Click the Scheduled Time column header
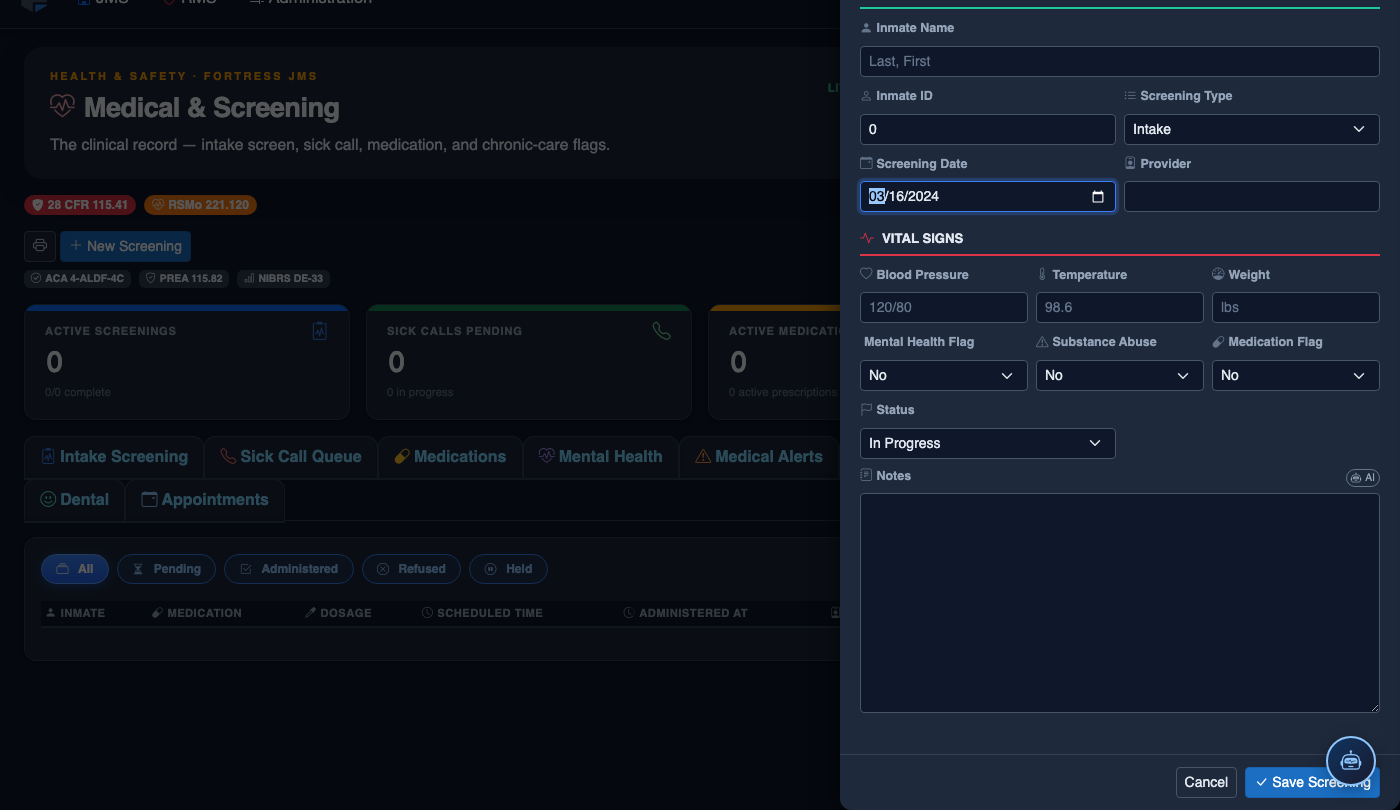This screenshot has width=1400, height=810. coord(482,613)
